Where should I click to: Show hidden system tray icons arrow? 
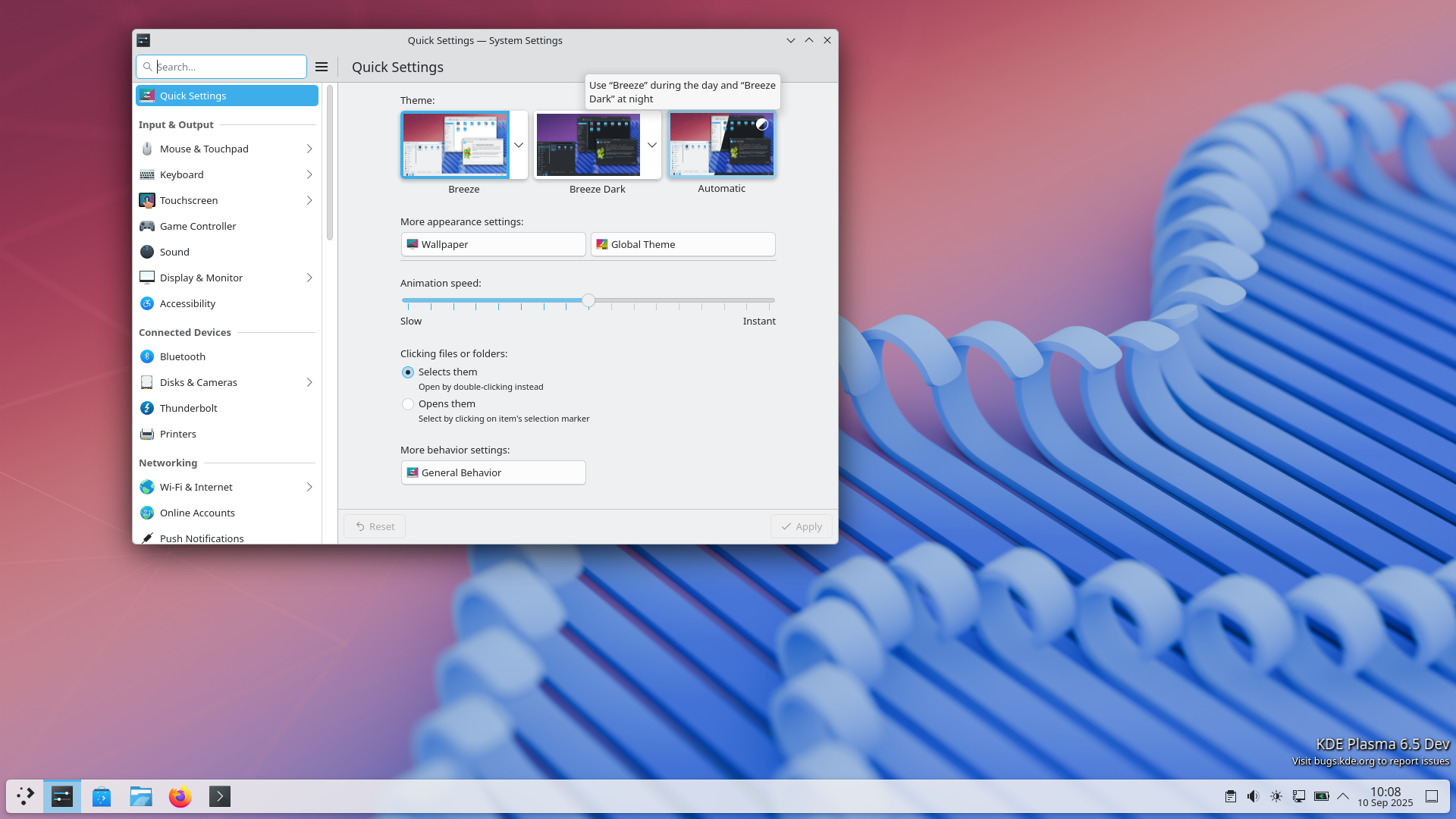[x=1343, y=796]
